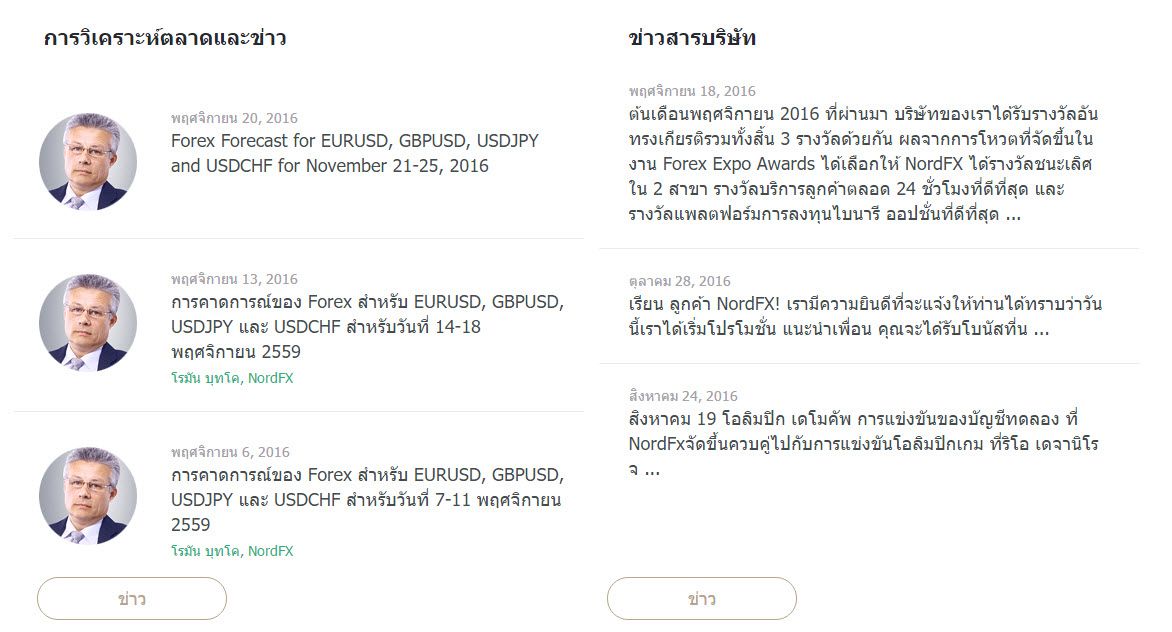Image resolution: width=1172 pixels, height=632 pixels.
Task: Open the forecast article for 7-11 พฤศจิกายน 2559
Action: tap(367, 500)
